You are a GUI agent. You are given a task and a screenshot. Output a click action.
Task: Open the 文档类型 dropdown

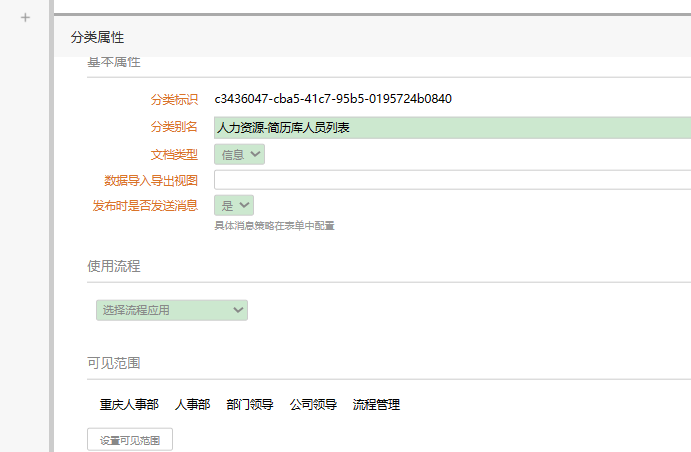[239, 154]
